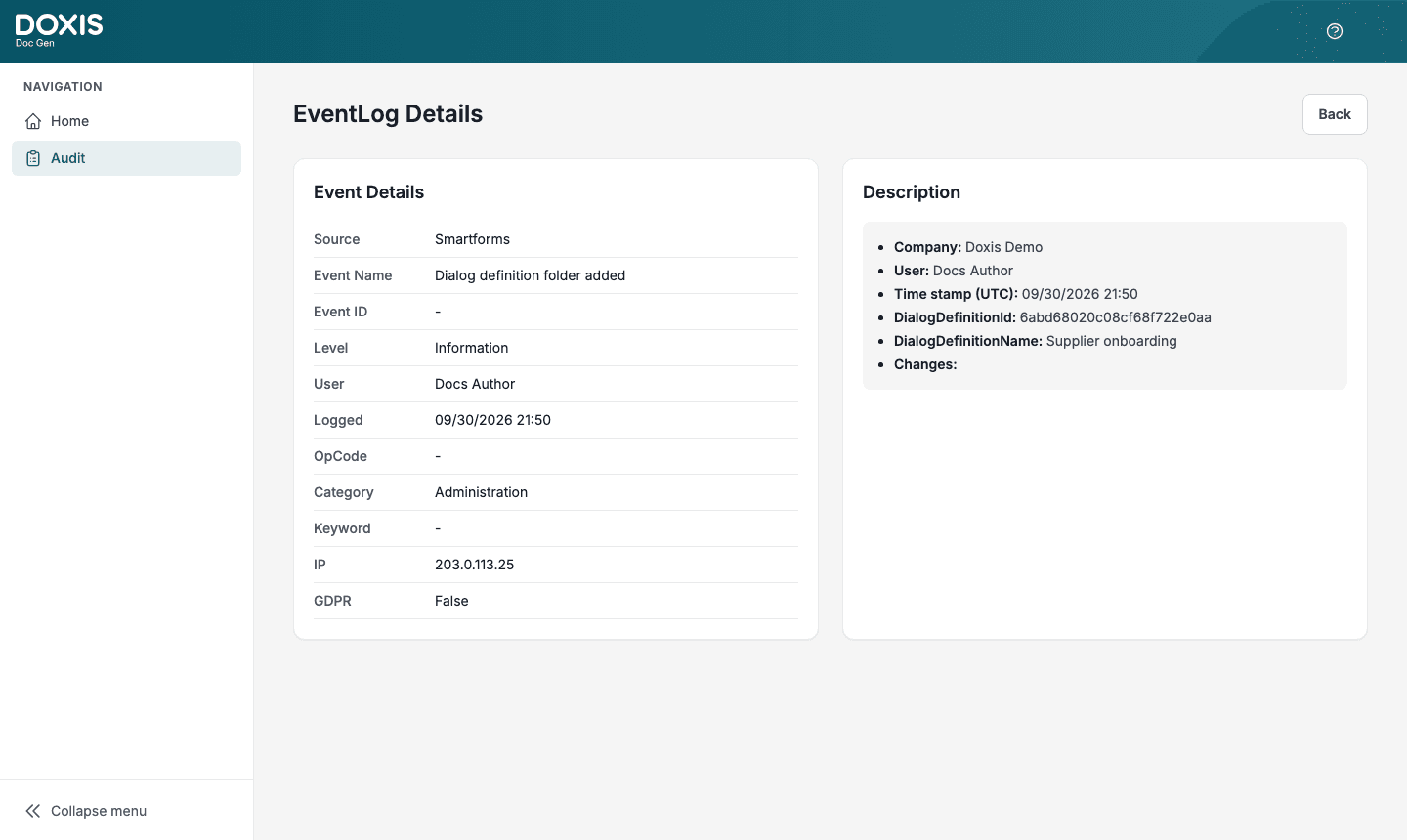1407x840 pixels.
Task: Click the Changes: line in Description
Action: [925, 364]
